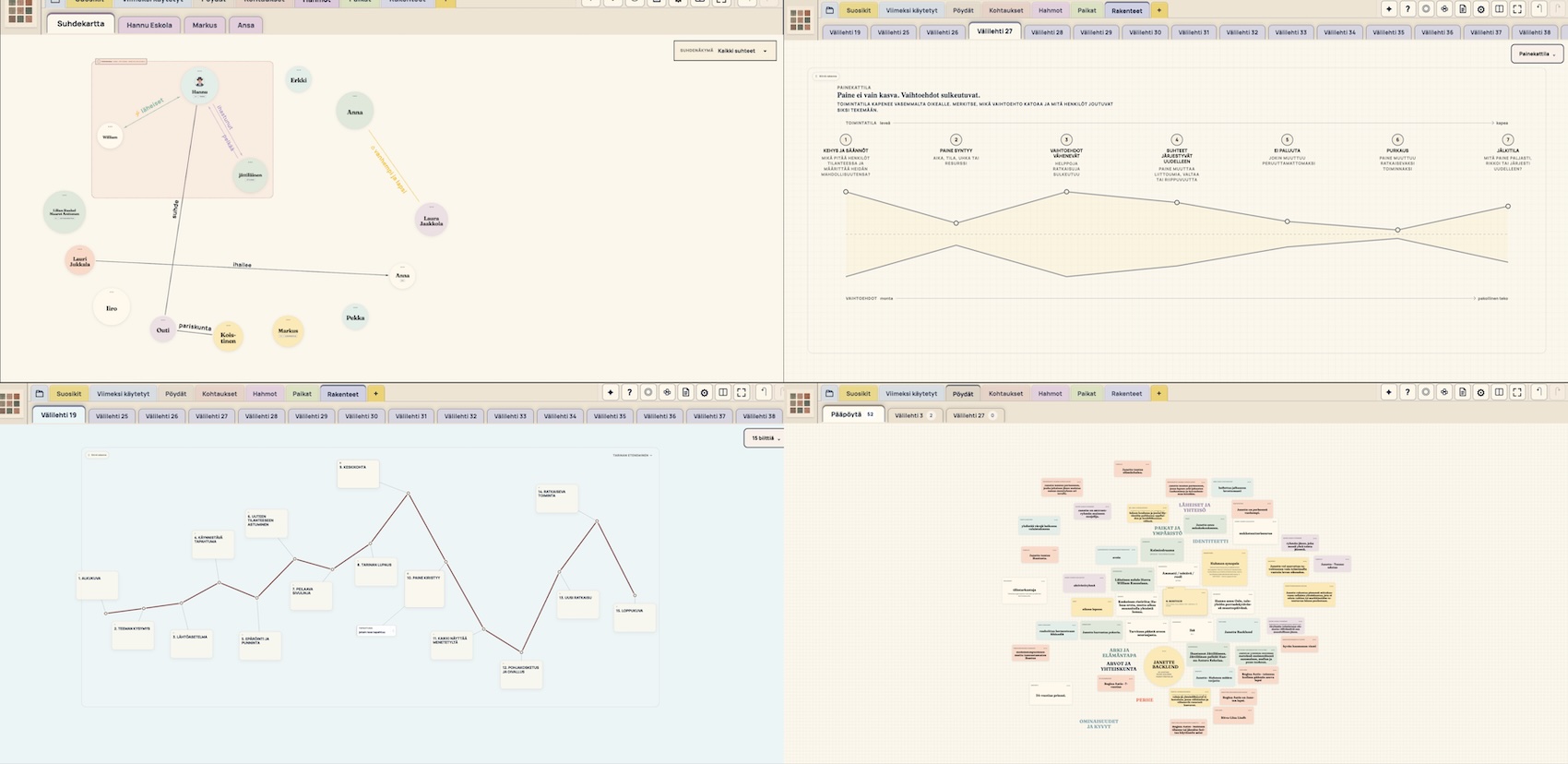
Task: Click the yellow plus tab button in 15 biittiä window
Action: [376, 394]
